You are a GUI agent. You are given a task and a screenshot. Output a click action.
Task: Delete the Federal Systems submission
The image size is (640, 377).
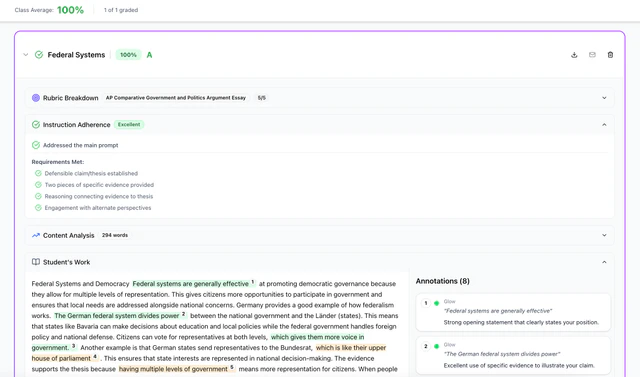(x=610, y=55)
